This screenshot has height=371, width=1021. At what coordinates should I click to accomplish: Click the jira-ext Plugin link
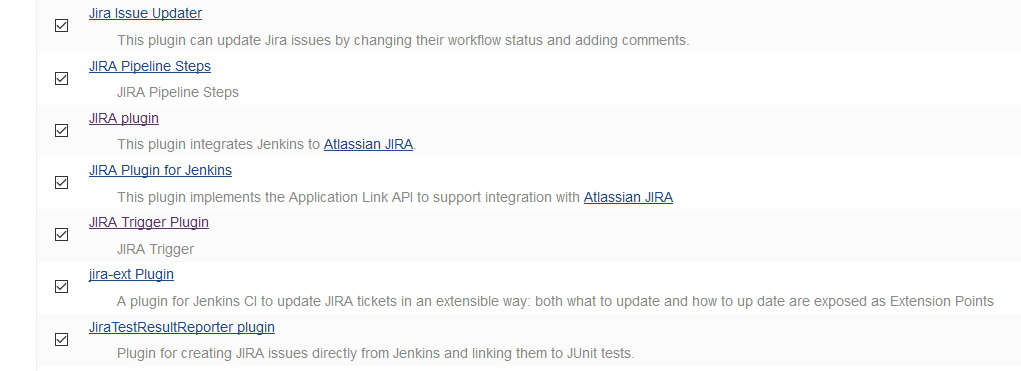(131, 275)
